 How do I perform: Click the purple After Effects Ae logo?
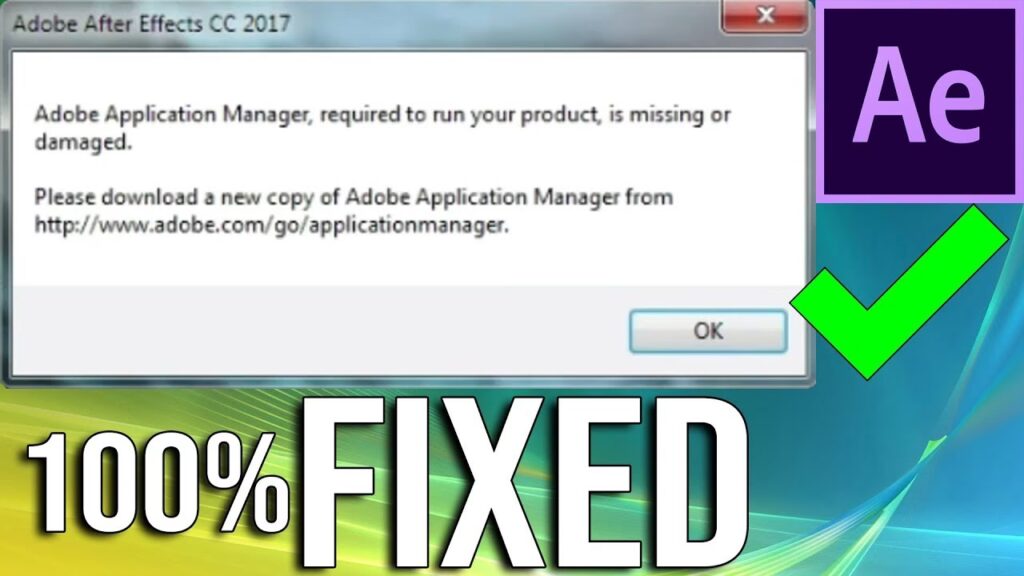coord(920,101)
